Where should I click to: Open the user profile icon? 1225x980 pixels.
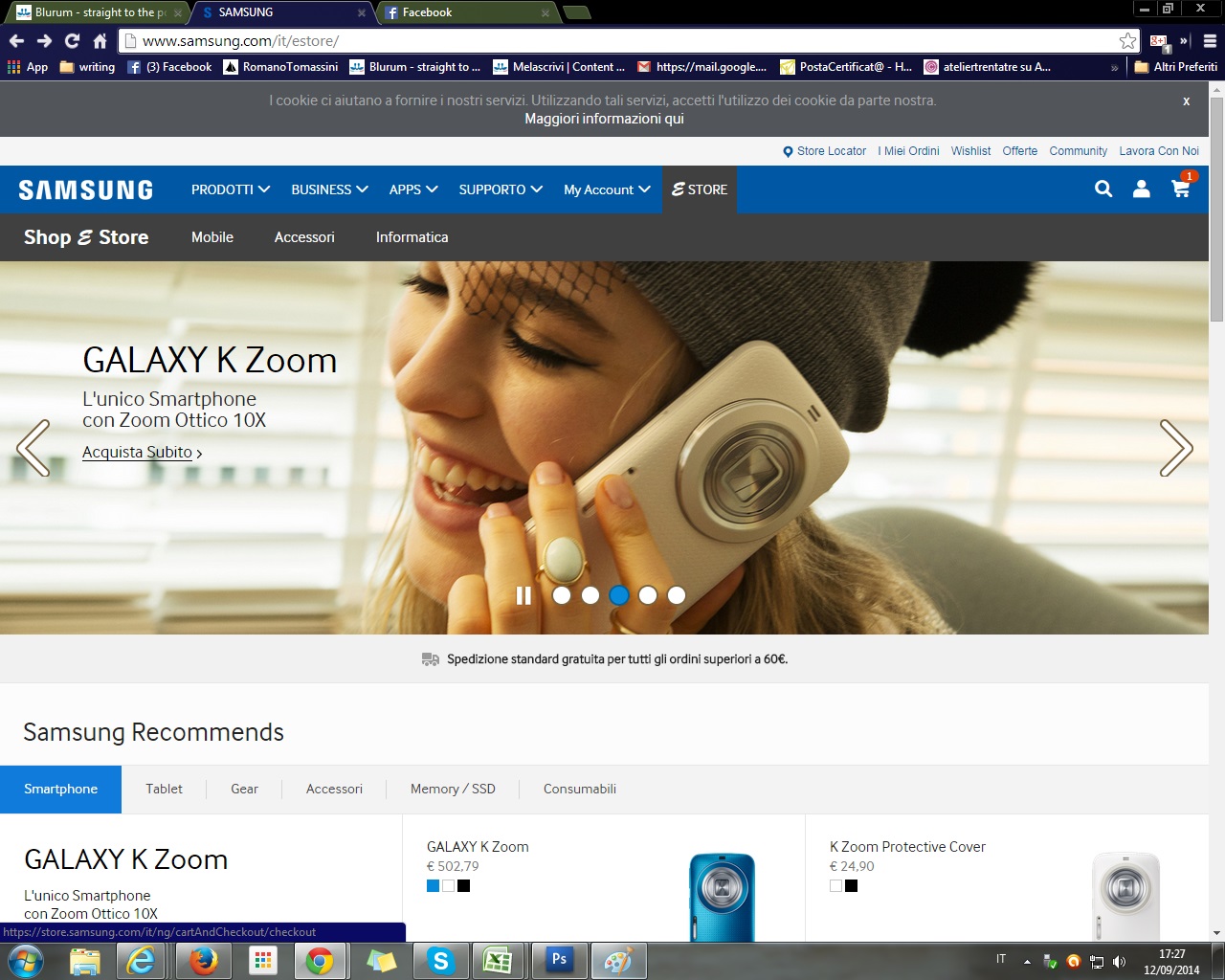click(x=1142, y=189)
